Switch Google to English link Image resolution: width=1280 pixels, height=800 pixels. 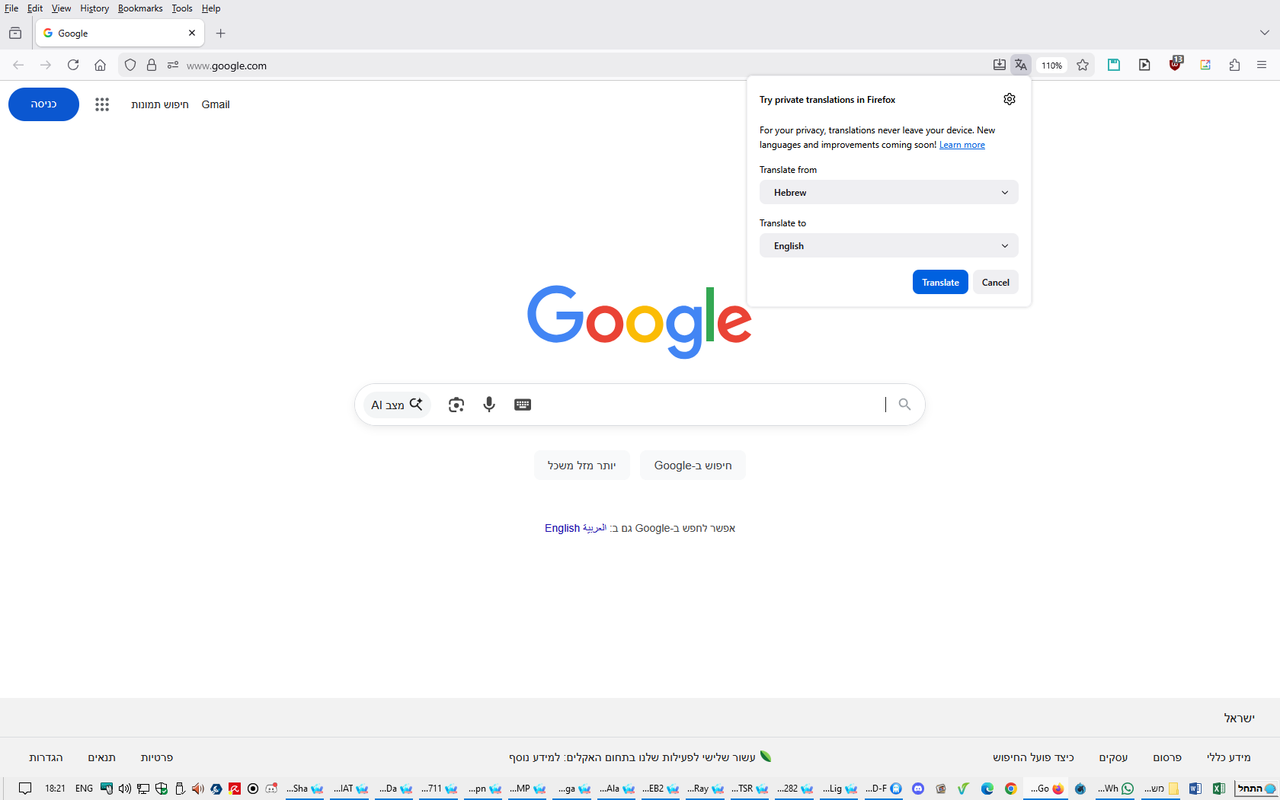coord(562,528)
